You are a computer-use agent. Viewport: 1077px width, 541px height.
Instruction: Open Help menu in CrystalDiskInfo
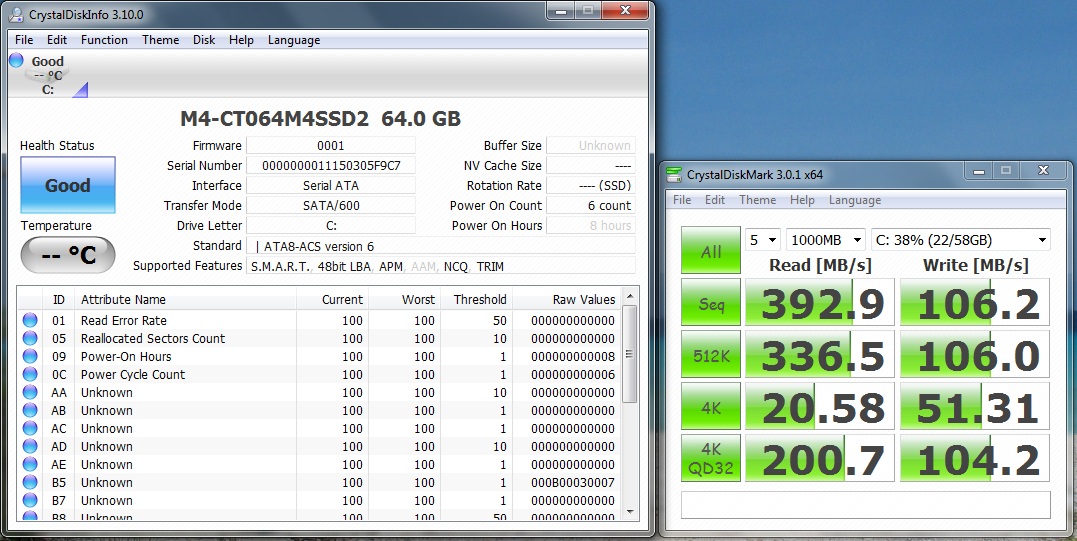point(241,40)
